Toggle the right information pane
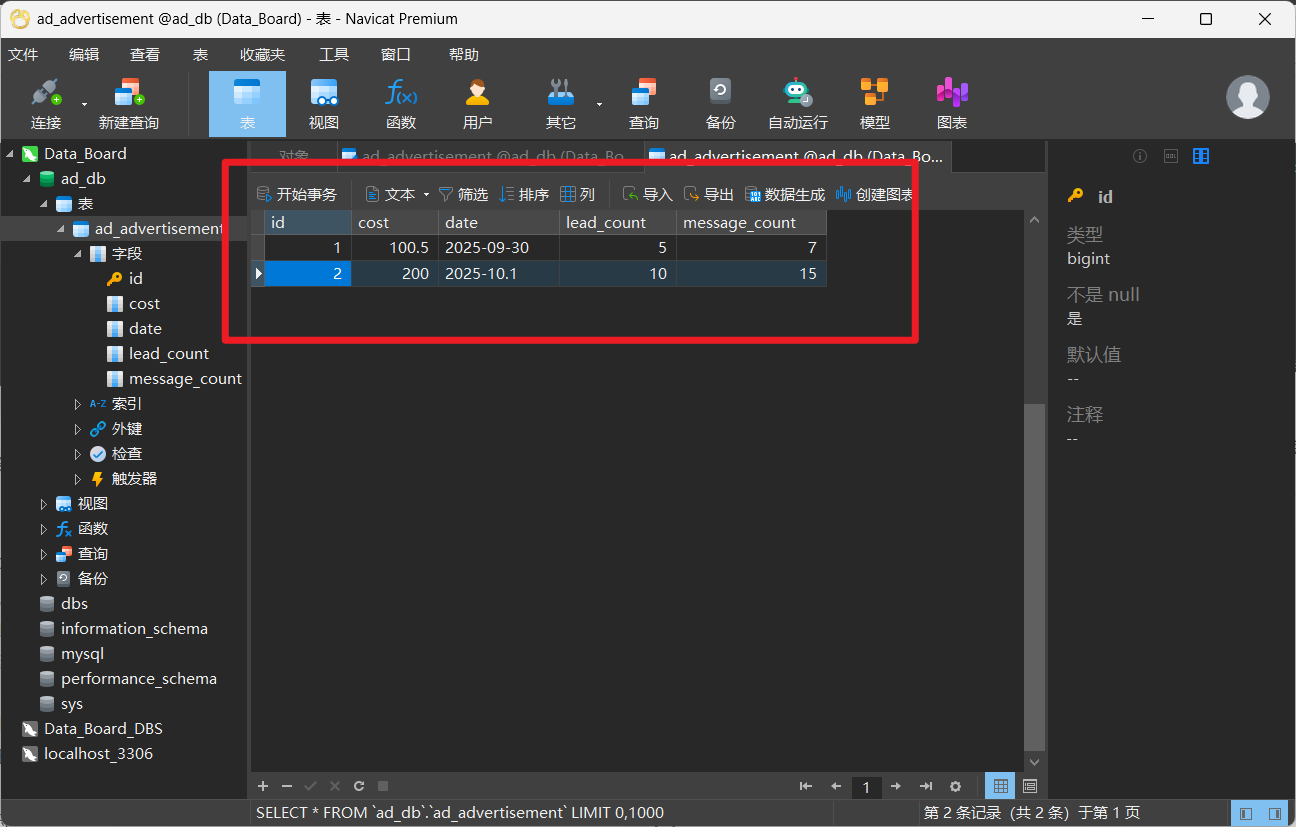This screenshot has height=827, width=1296. 1274,813
